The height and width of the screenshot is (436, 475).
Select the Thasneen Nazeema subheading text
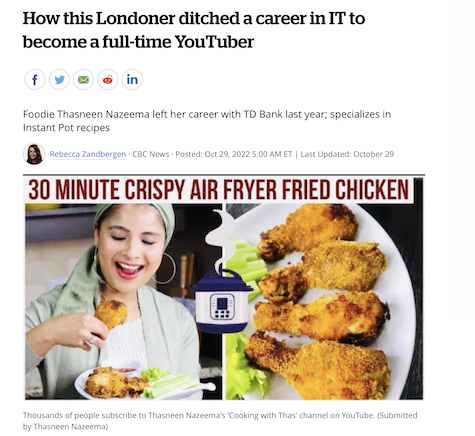point(207,121)
